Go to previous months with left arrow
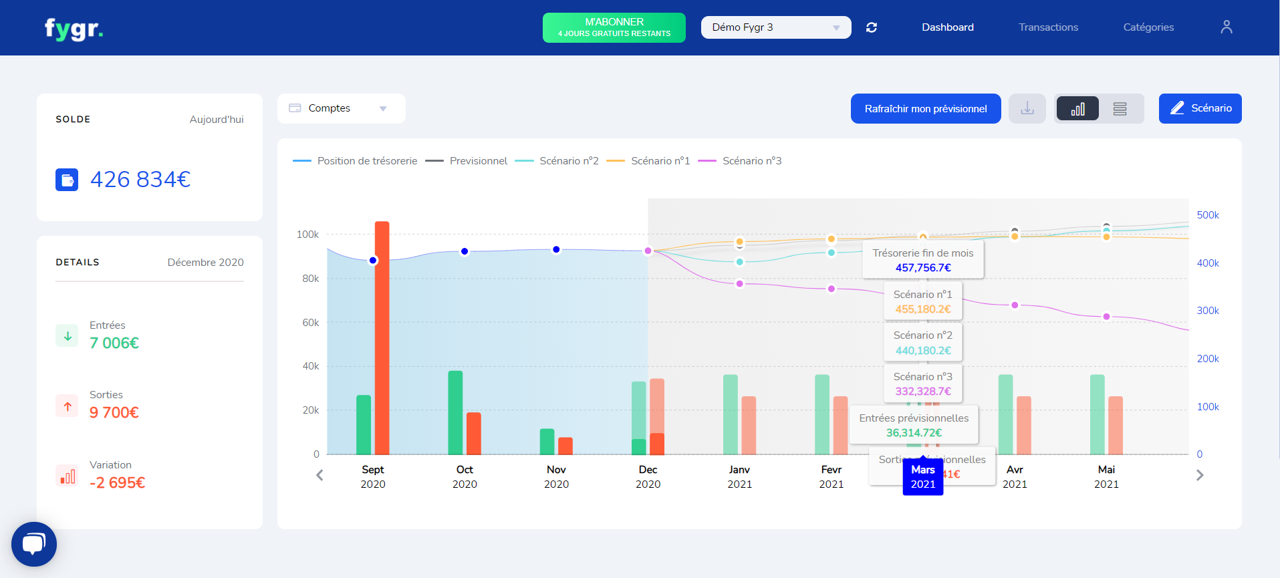This screenshot has height=578, width=1280. coord(320,475)
